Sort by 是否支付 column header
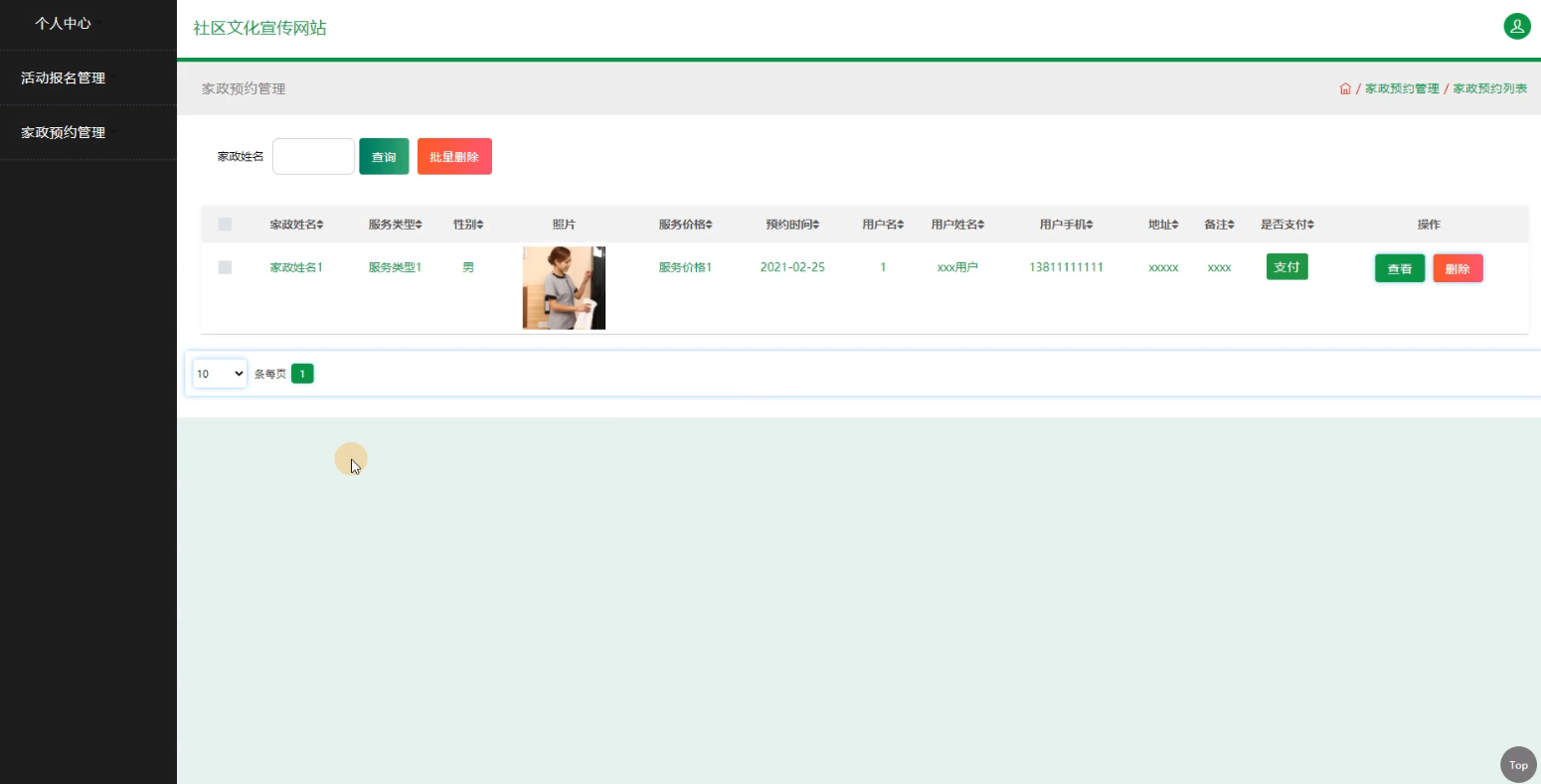The width and height of the screenshot is (1541, 784). tap(1287, 225)
